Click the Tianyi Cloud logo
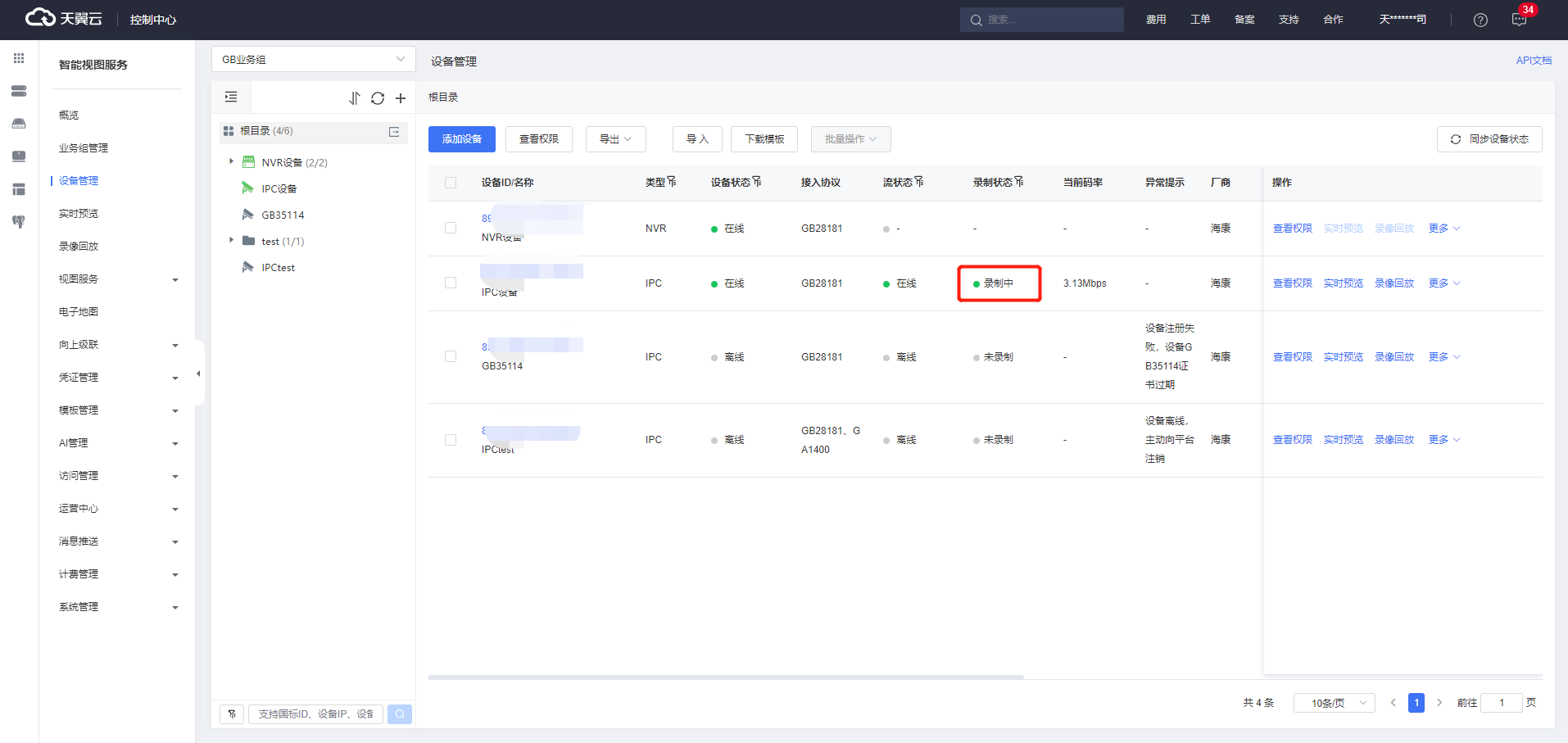1568x743 pixels. pos(64,18)
